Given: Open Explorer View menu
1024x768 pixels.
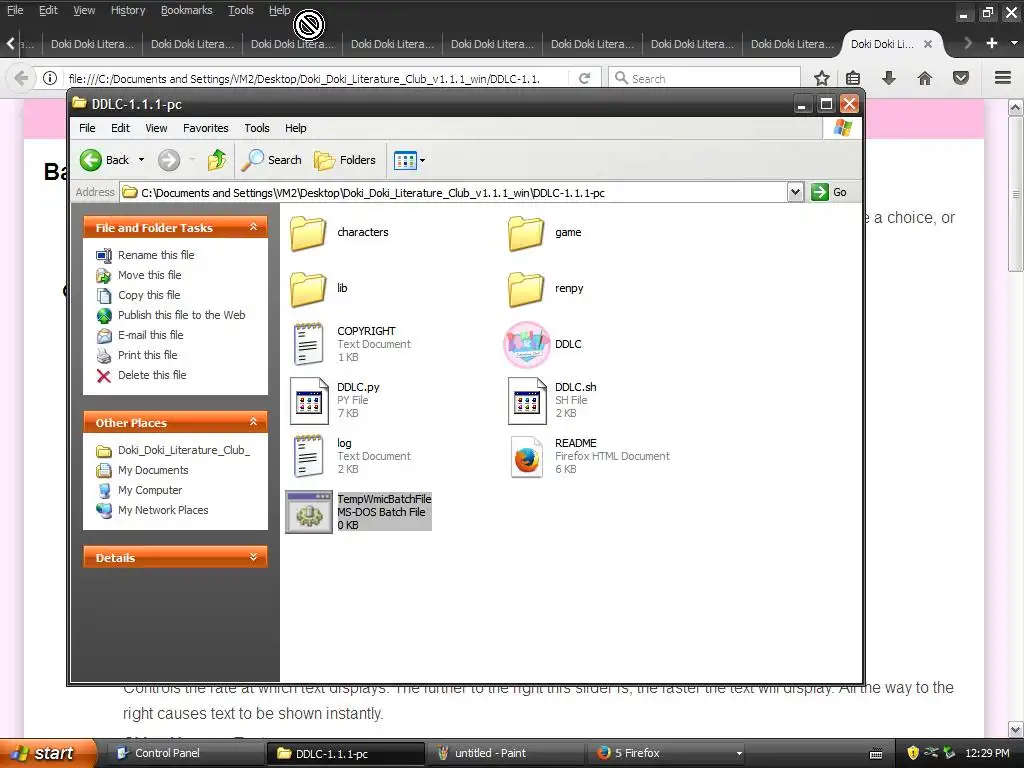Looking at the screenshot, I should point(156,128).
